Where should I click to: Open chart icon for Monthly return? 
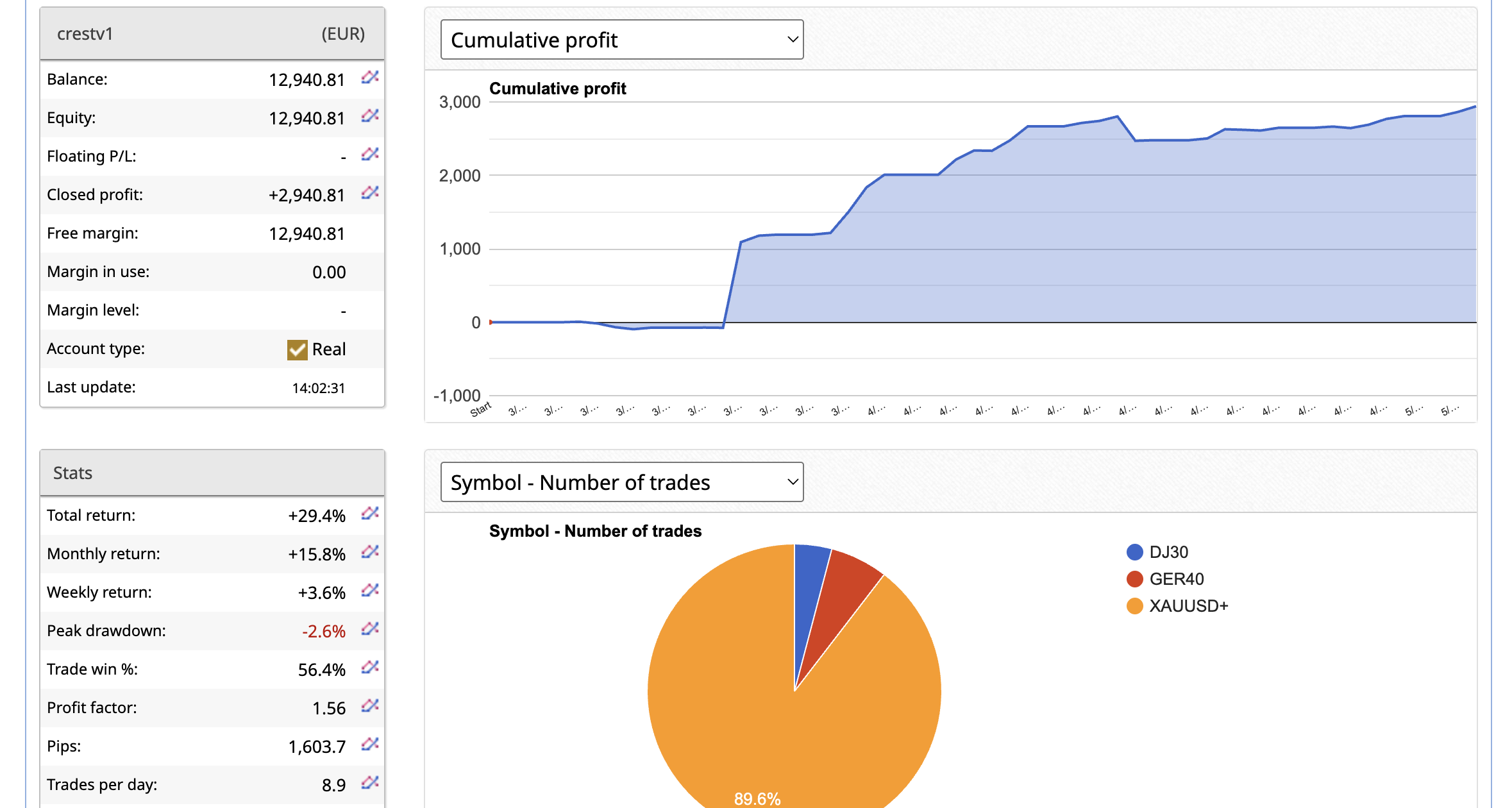click(370, 552)
